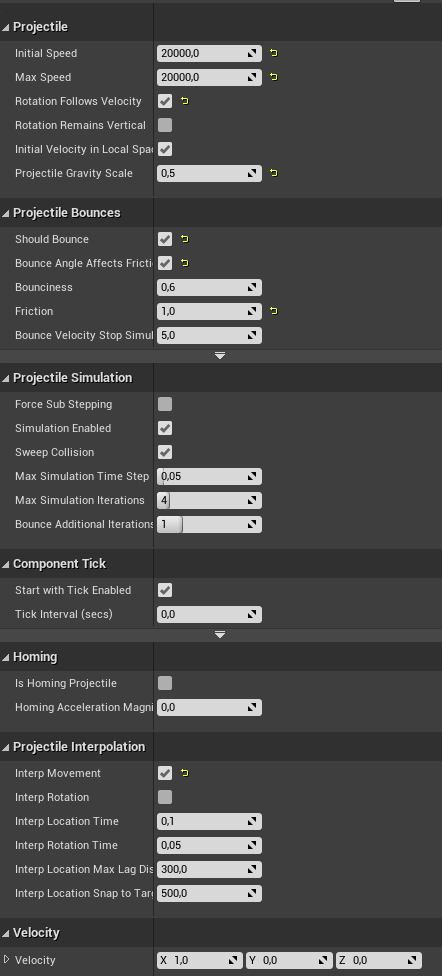
Task: Click the Max Simulation Iterations slider
Action: tap(209, 500)
